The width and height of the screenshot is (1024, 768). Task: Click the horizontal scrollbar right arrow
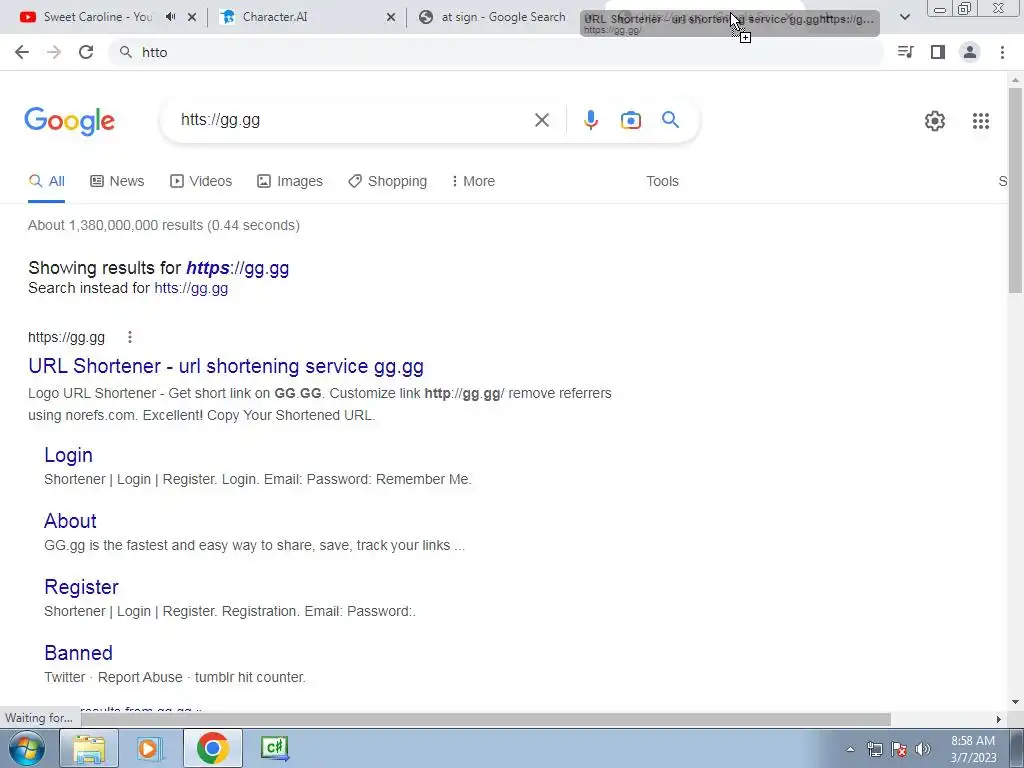999,719
